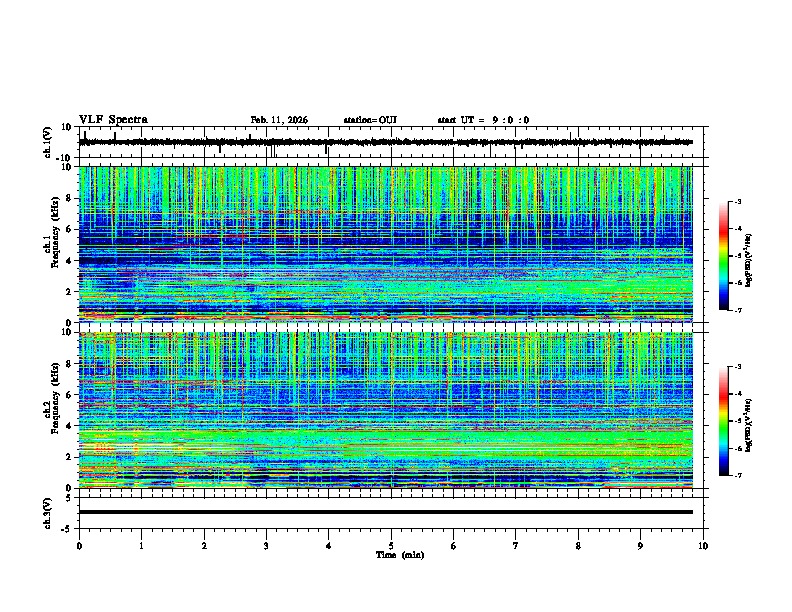Click the "-7" label on the ch.2 color bar

pos(737,475)
